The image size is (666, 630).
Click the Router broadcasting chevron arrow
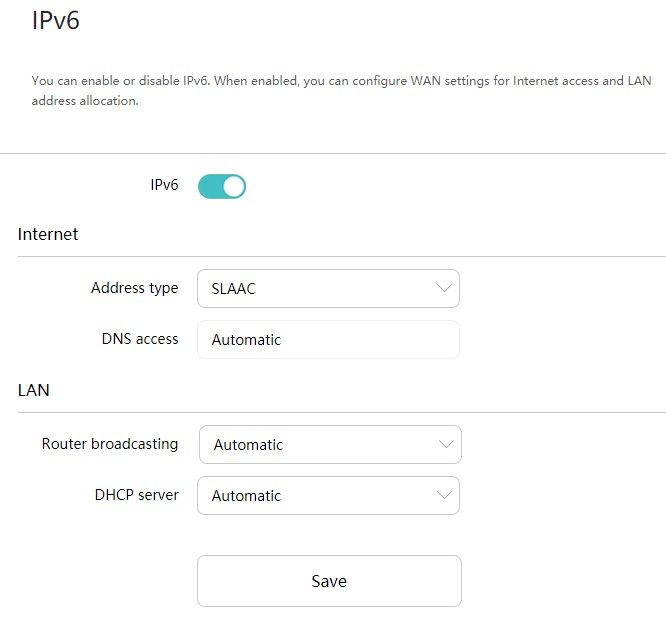[x=447, y=445]
